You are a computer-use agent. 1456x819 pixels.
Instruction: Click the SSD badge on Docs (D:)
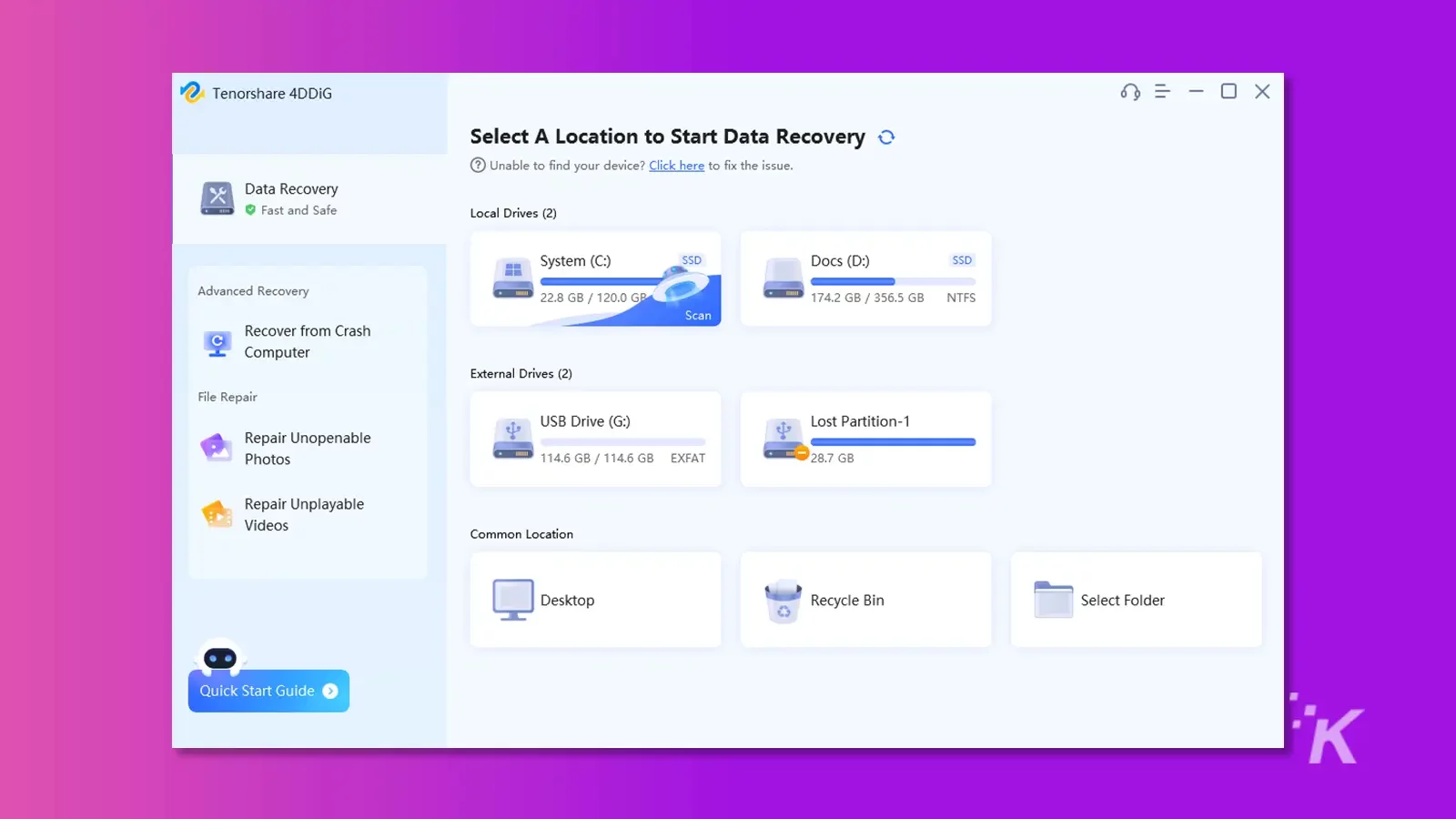click(x=962, y=260)
